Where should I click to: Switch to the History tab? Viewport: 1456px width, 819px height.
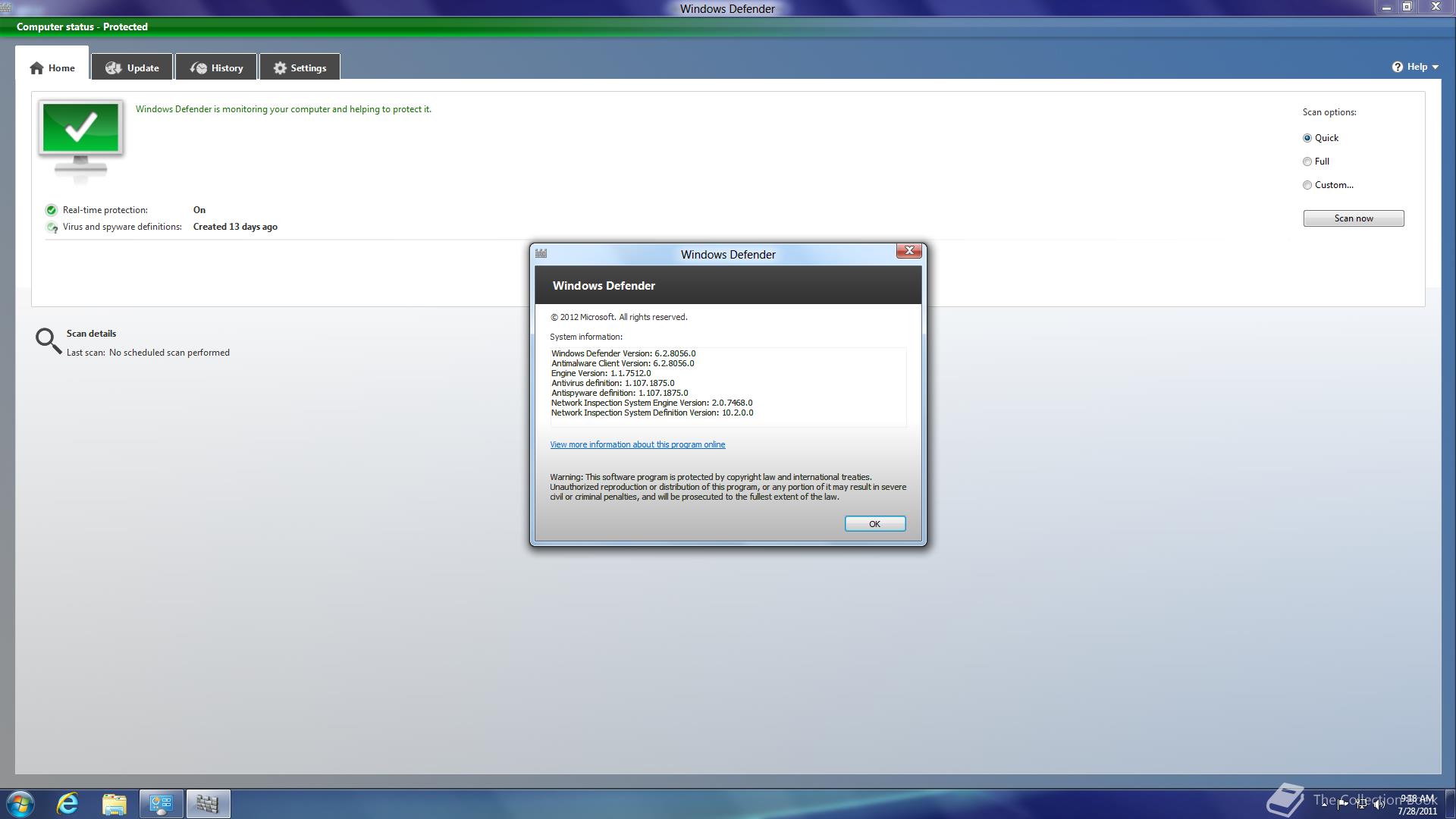217,67
